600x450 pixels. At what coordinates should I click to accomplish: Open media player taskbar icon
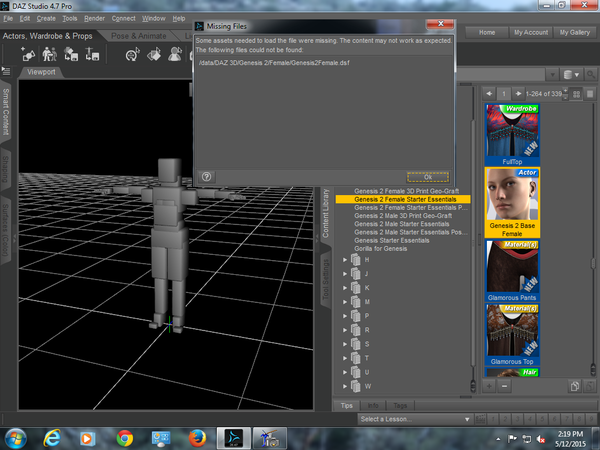87,438
